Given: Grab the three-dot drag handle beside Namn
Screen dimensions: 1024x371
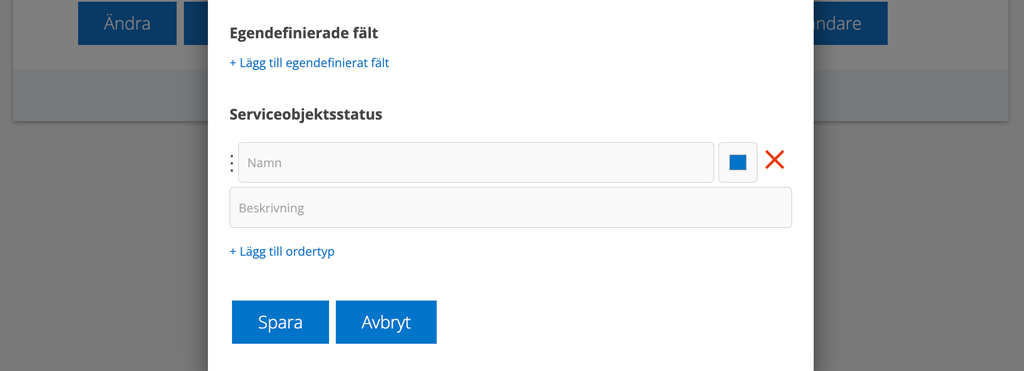Looking at the screenshot, I should coord(232,163).
